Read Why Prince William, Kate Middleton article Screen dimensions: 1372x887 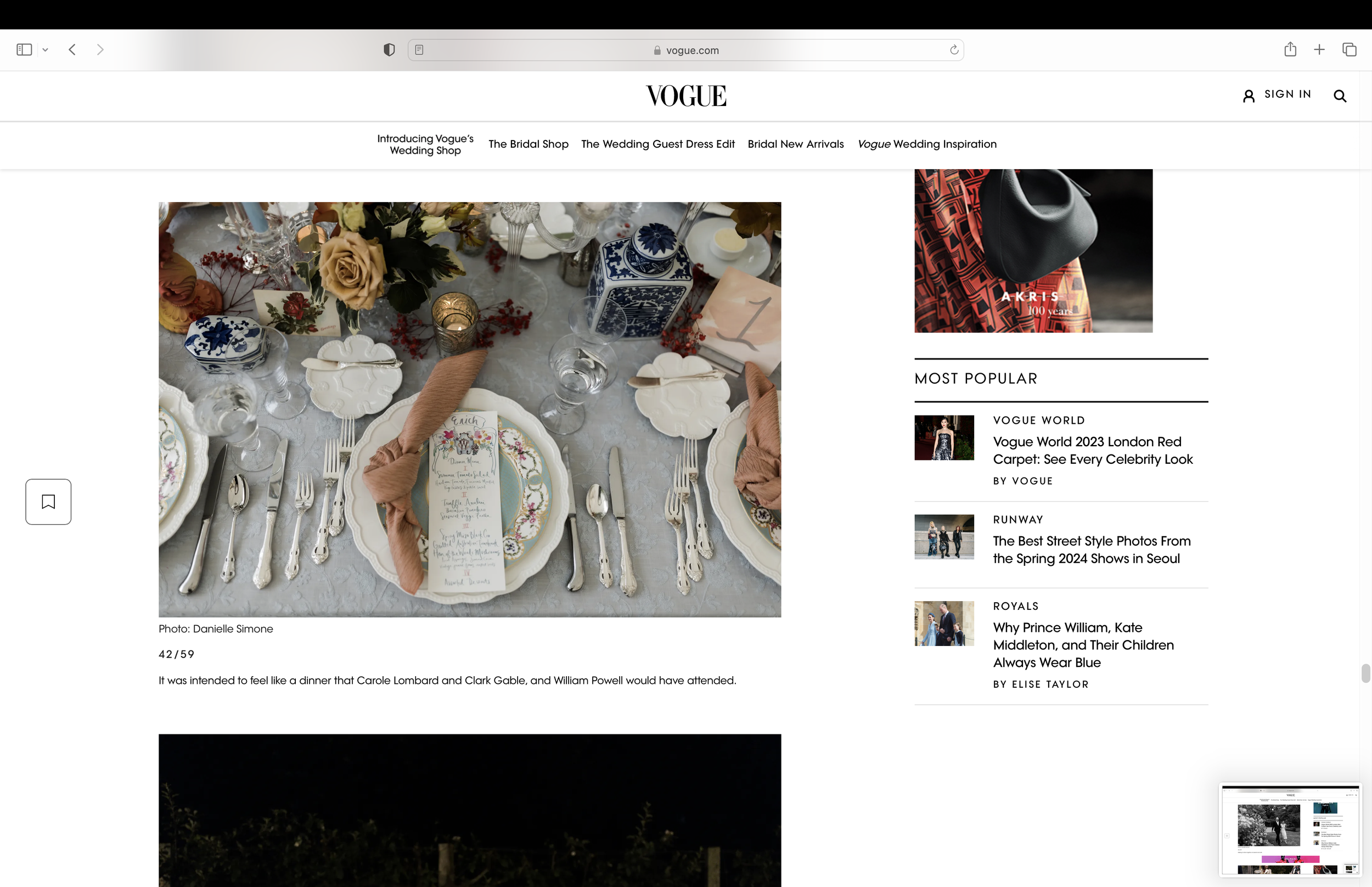click(1083, 644)
